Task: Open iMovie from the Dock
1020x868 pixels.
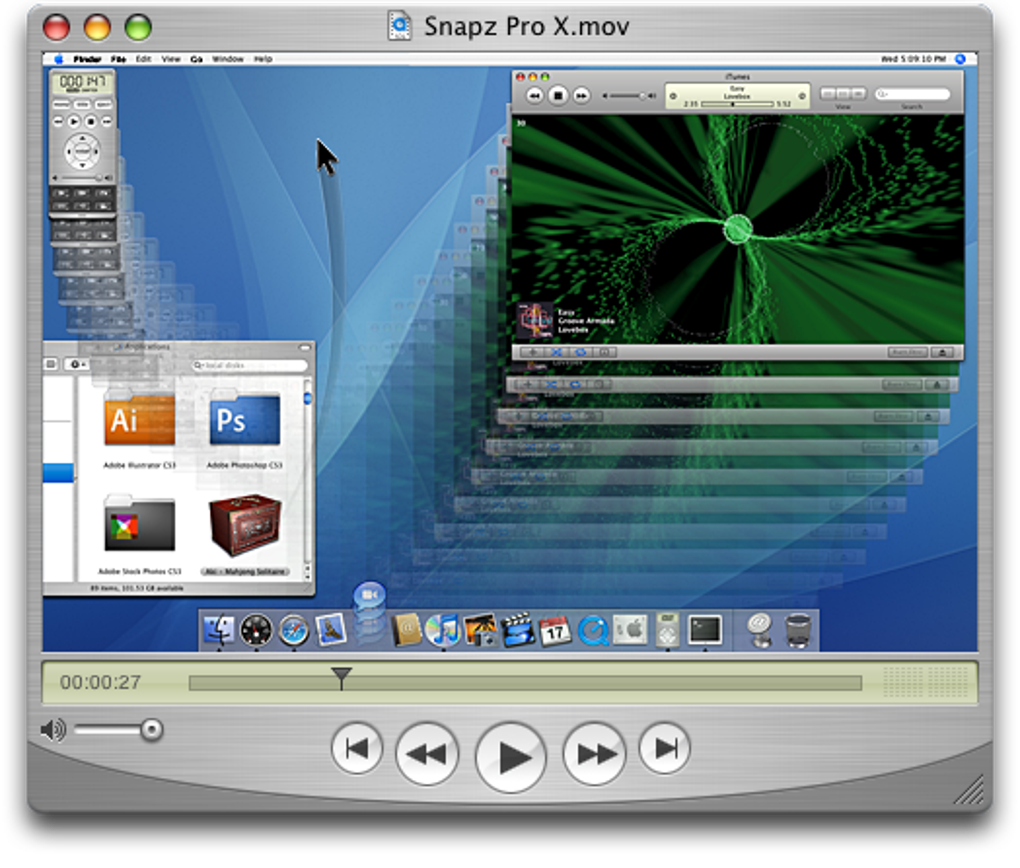Action: [x=517, y=629]
